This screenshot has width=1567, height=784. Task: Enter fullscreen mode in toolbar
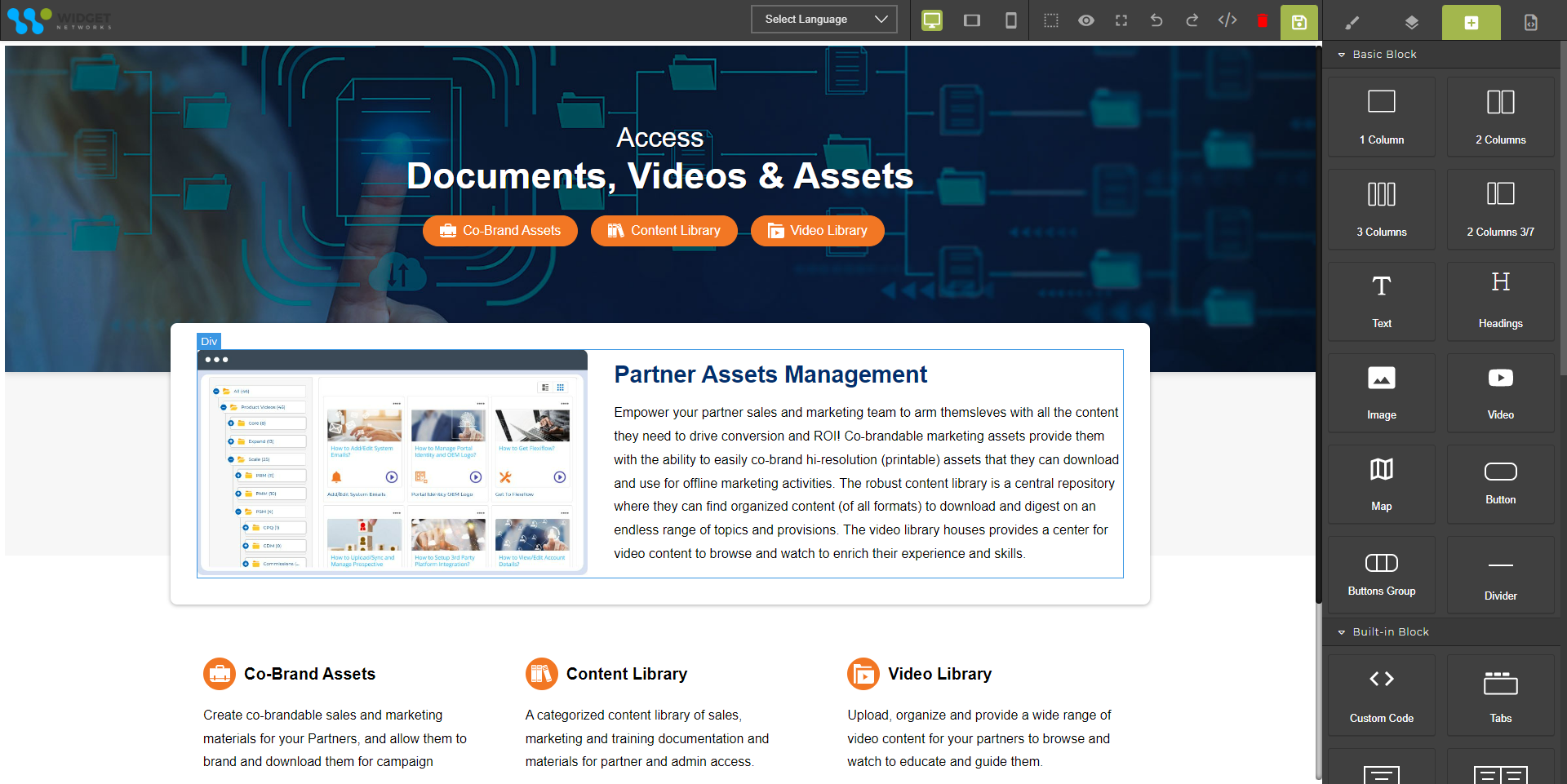pos(1121,20)
